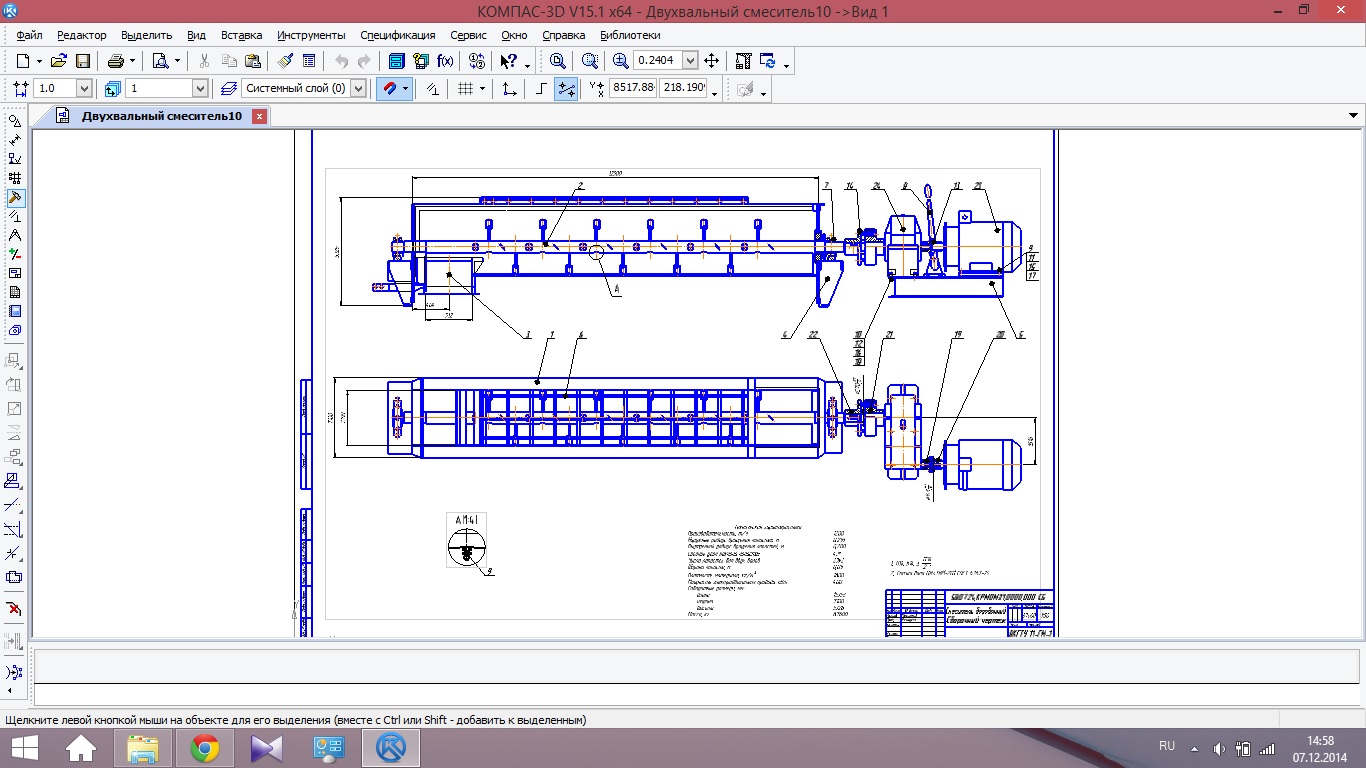Image resolution: width=1366 pixels, height=768 pixels.
Task: Open the Справка menu
Action: pyautogui.click(x=564, y=35)
